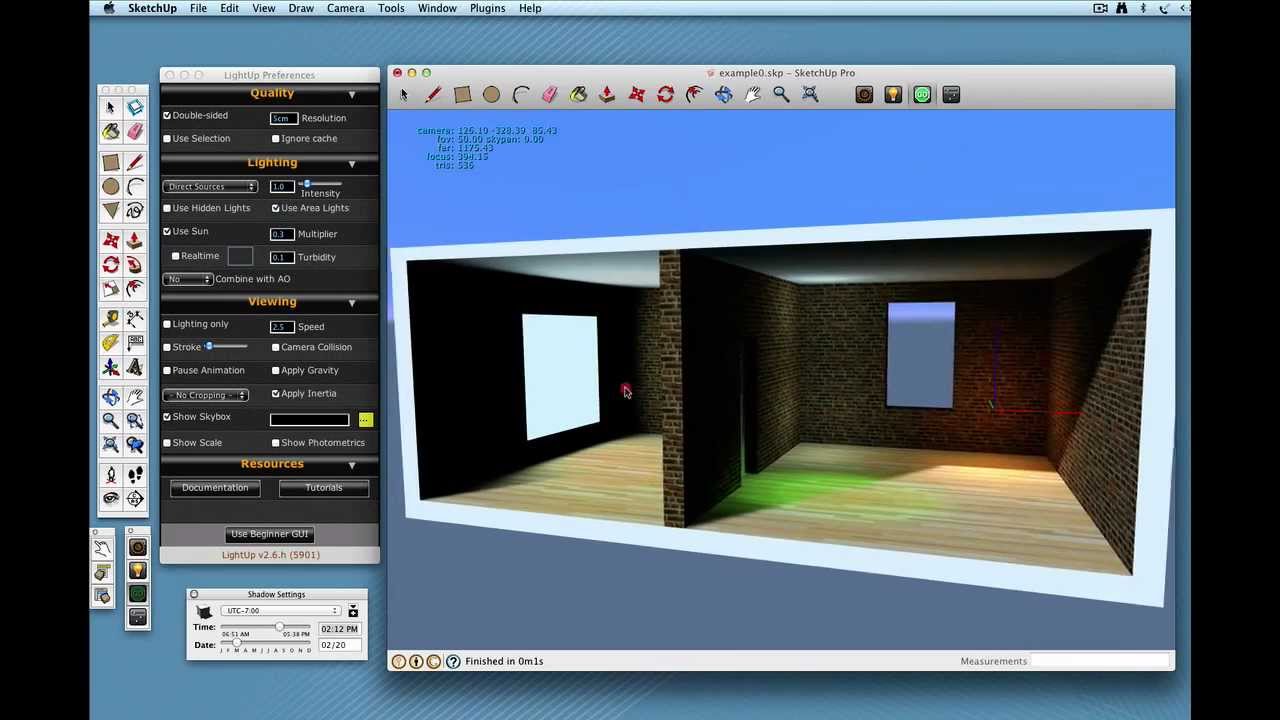
Task: Select the Axes tool in the left toolset
Action: pyautogui.click(x=111, y=367)
